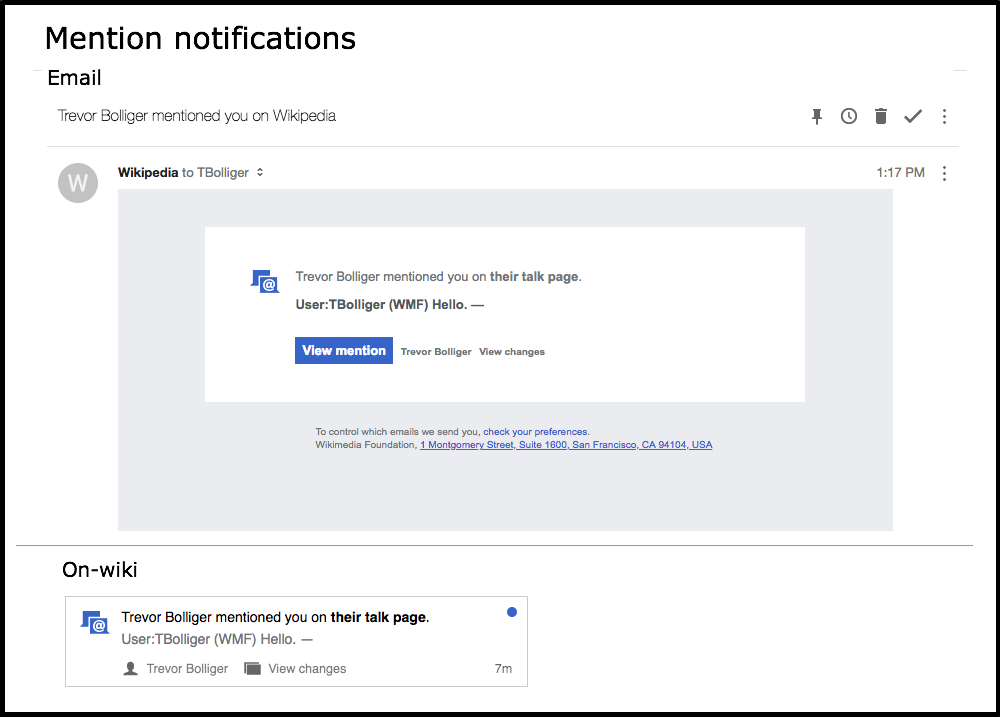This screenshot has height=718, width=1000.
Task: Click the mention icon in the email body
Action: click(x=265, y=281)
